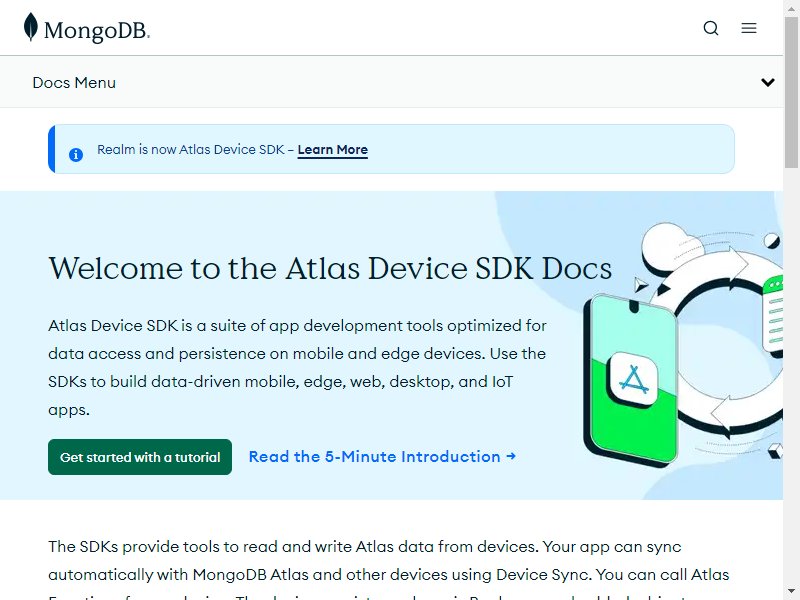Click the phone app illustration
This screenshot has width=800, height=600.
click(x=633, y=381)
